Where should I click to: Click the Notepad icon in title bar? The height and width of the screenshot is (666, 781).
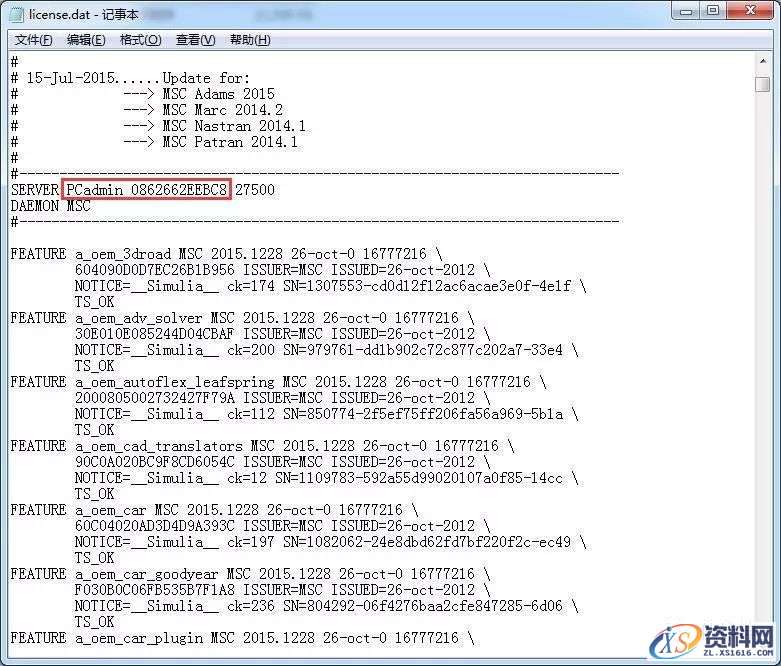click(16, 14)
